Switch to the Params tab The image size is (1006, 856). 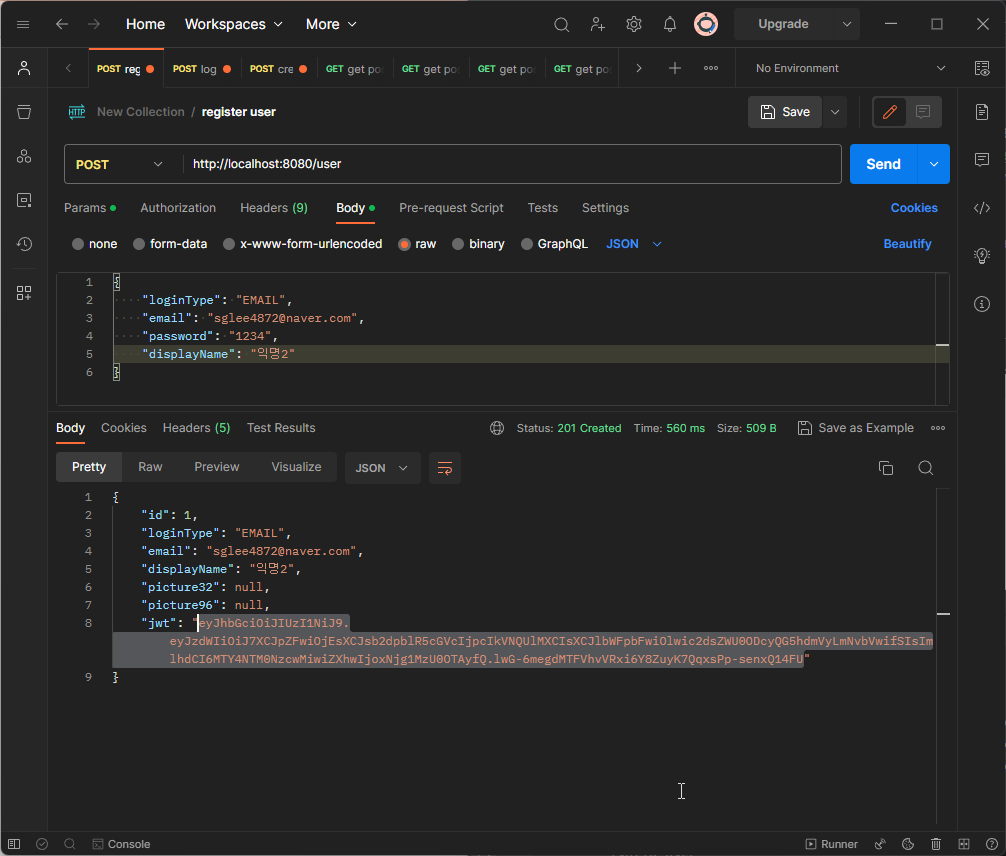90,208
